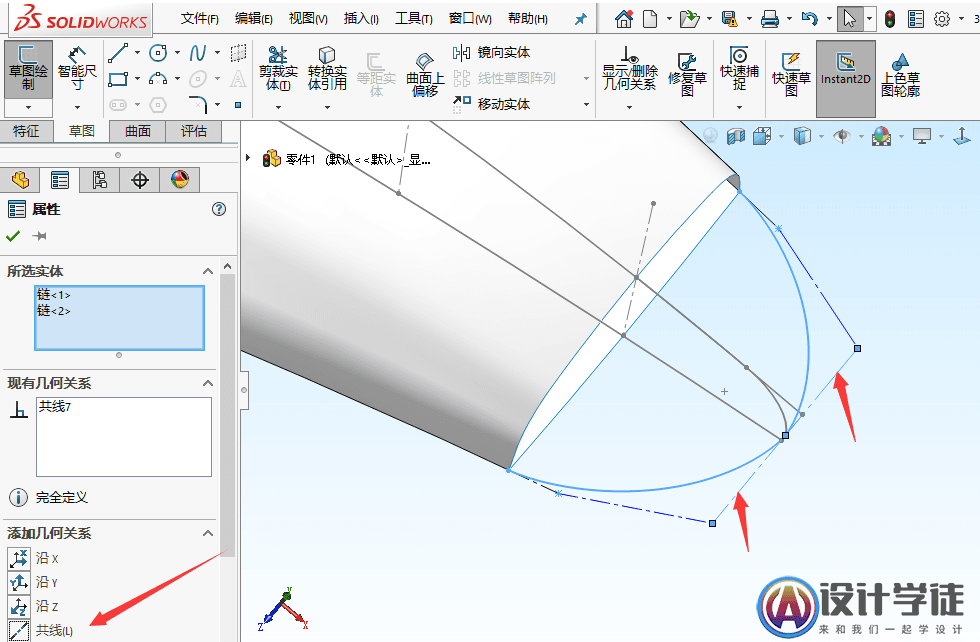The image size is (980, 642).
Task: Click the Home icon in the top toolbar
Action: [x=623, y=19]
